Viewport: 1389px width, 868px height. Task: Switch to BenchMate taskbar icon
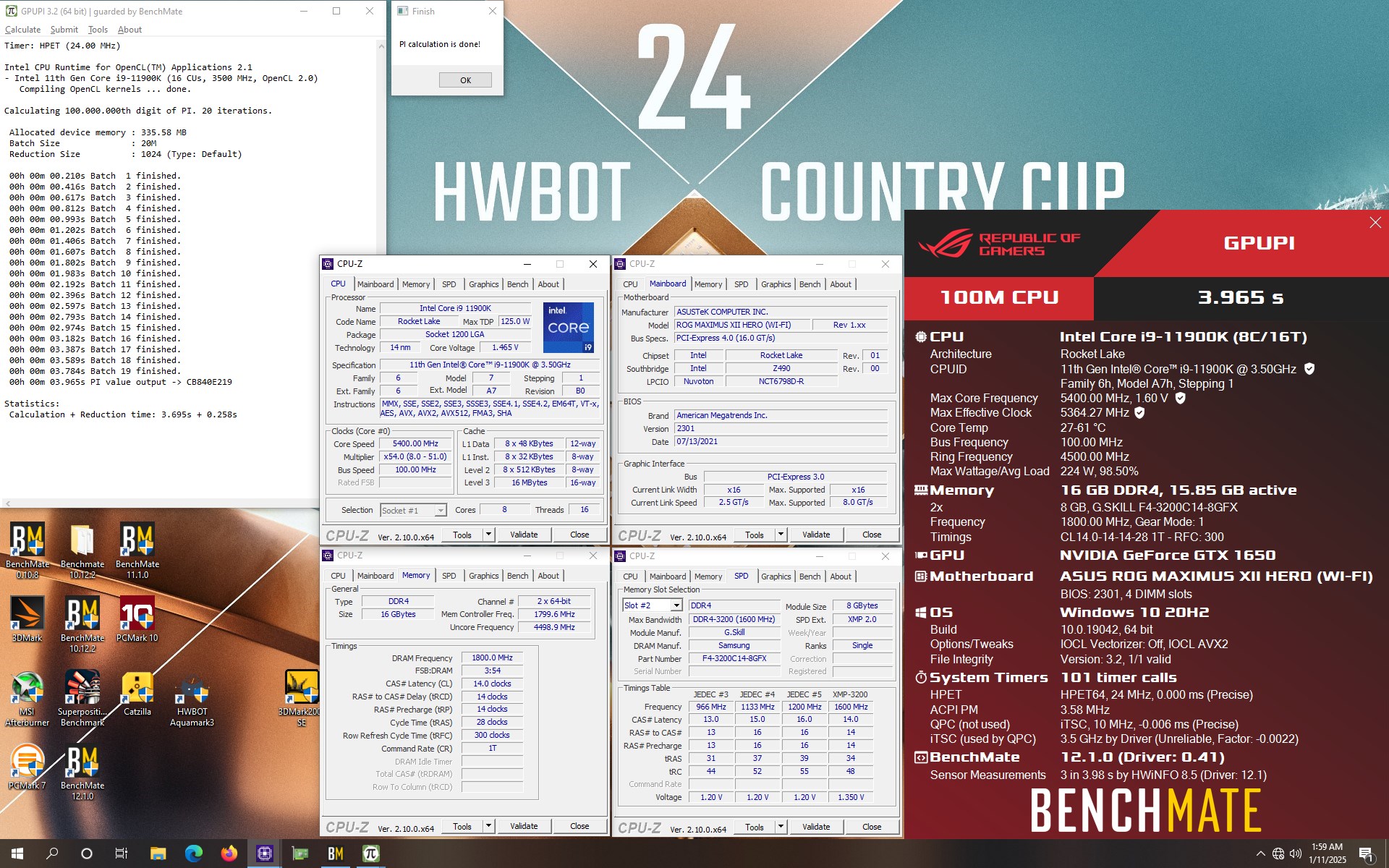click(336, 854)
